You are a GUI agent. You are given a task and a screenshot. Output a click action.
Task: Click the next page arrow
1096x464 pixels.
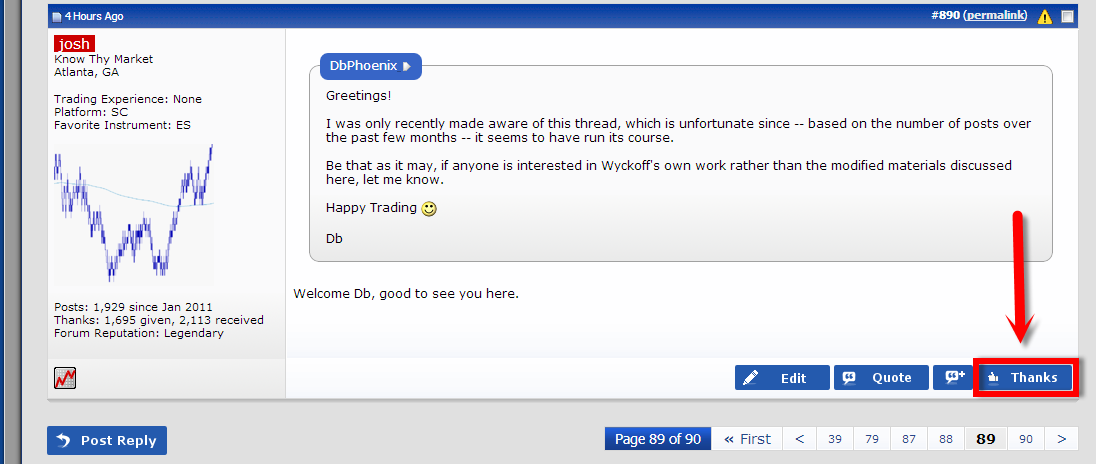click(1062, 439)
